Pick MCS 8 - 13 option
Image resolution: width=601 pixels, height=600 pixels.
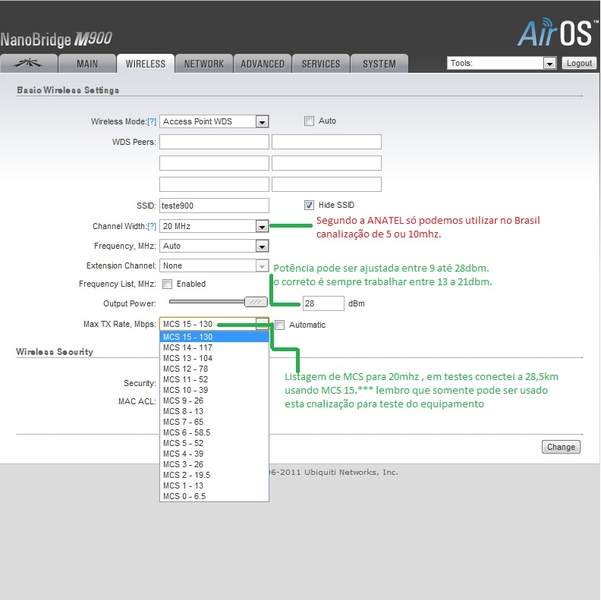(x=214, y=411)
